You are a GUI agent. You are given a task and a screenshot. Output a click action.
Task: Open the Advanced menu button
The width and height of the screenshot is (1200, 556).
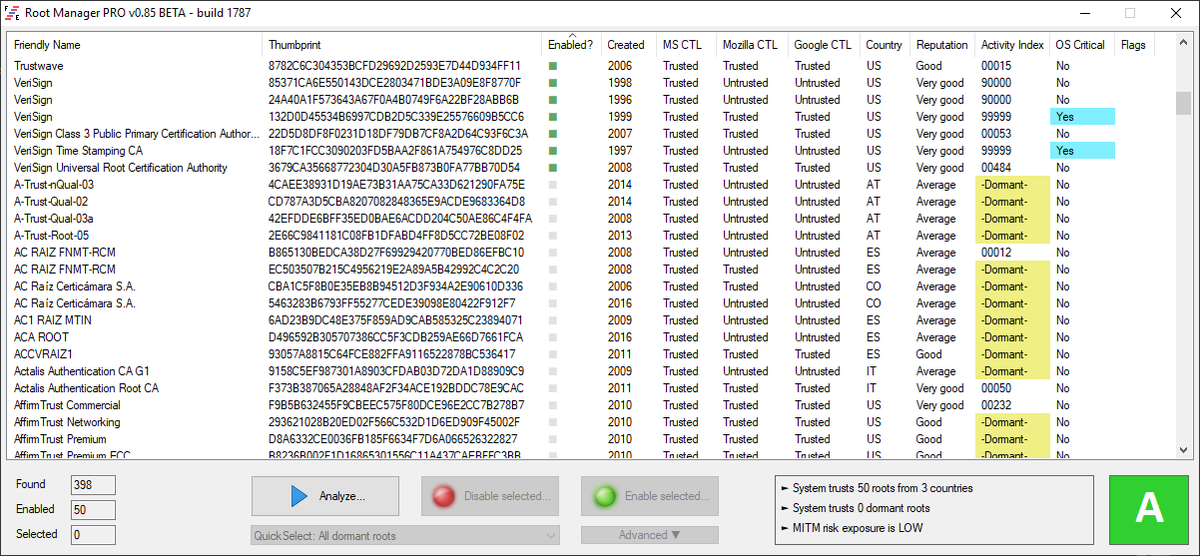click(650, 535)
